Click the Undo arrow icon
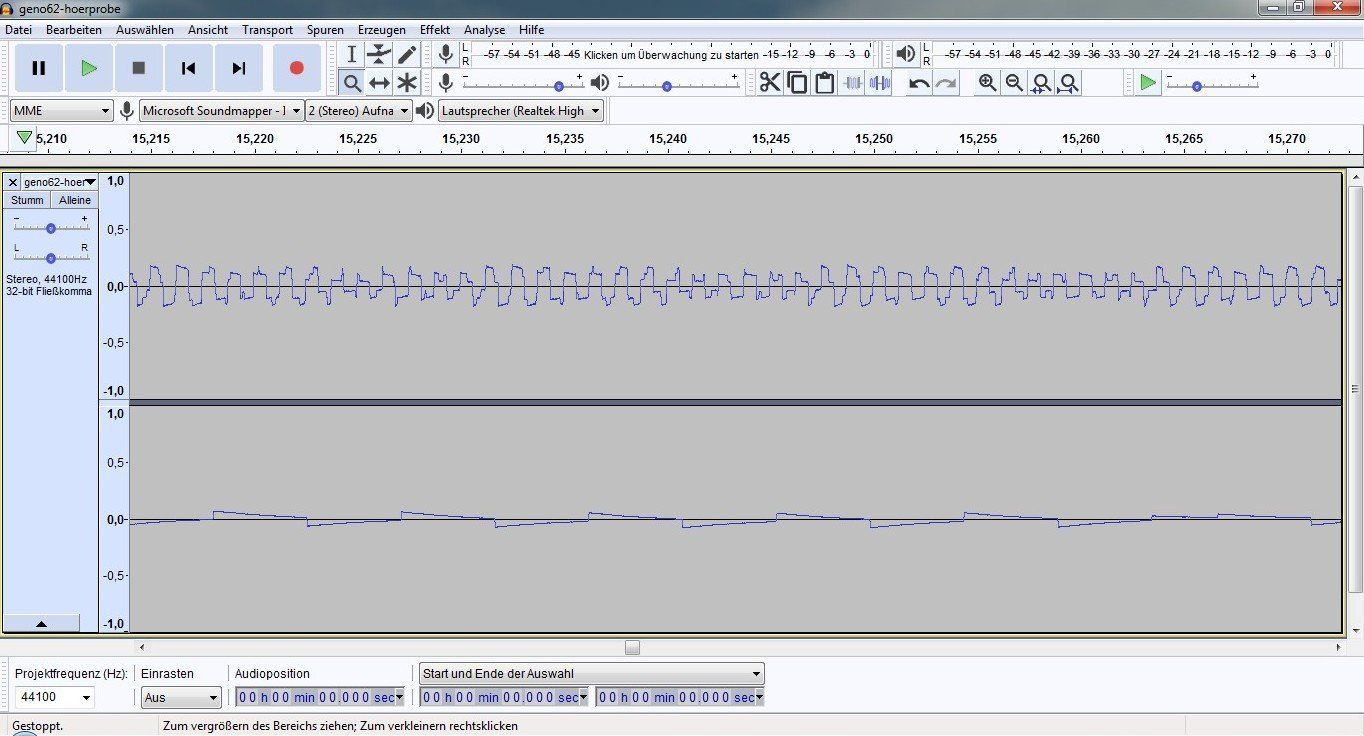Viewport: 1364px width, 736px height. pos(919,83)
